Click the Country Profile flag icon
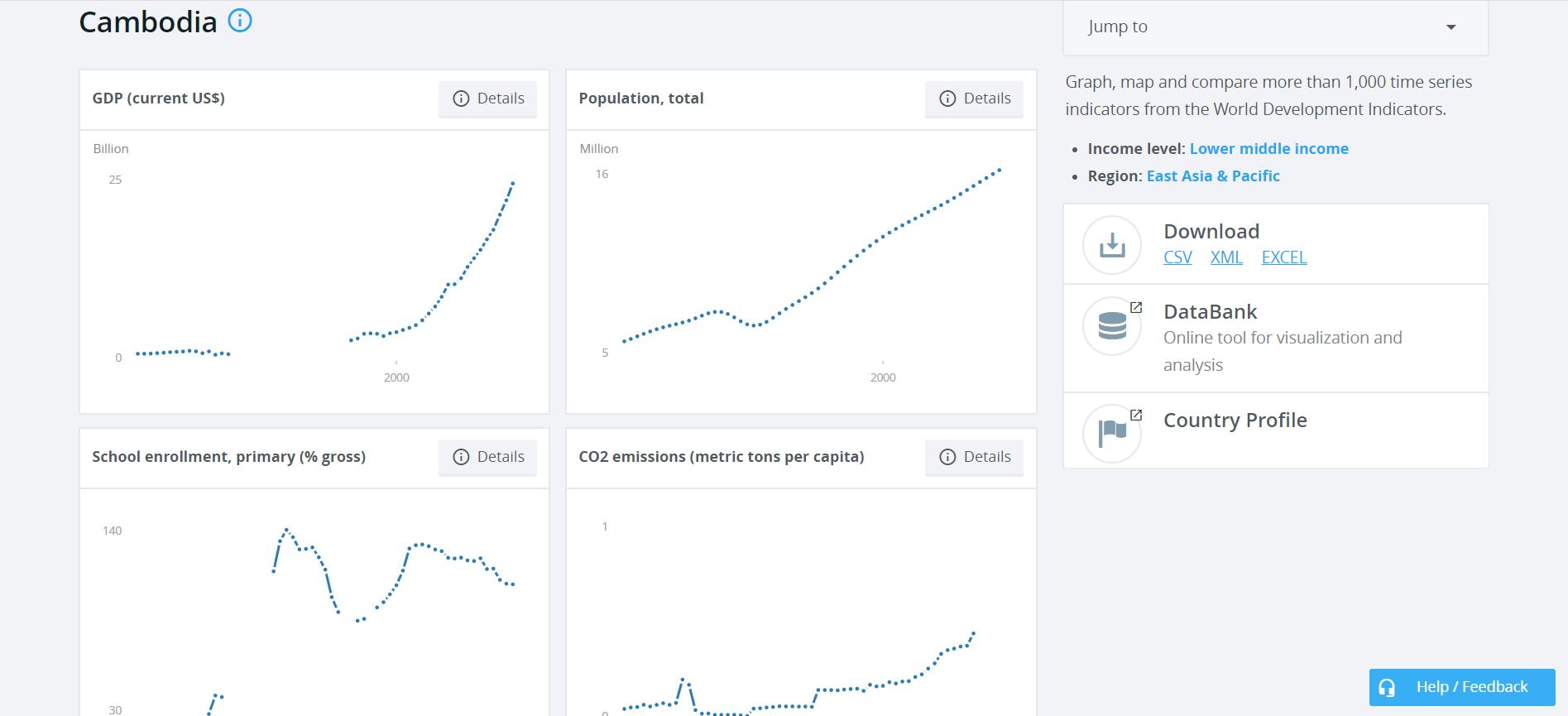The width and height of the screenshot is (1568, 716). 1112,432
